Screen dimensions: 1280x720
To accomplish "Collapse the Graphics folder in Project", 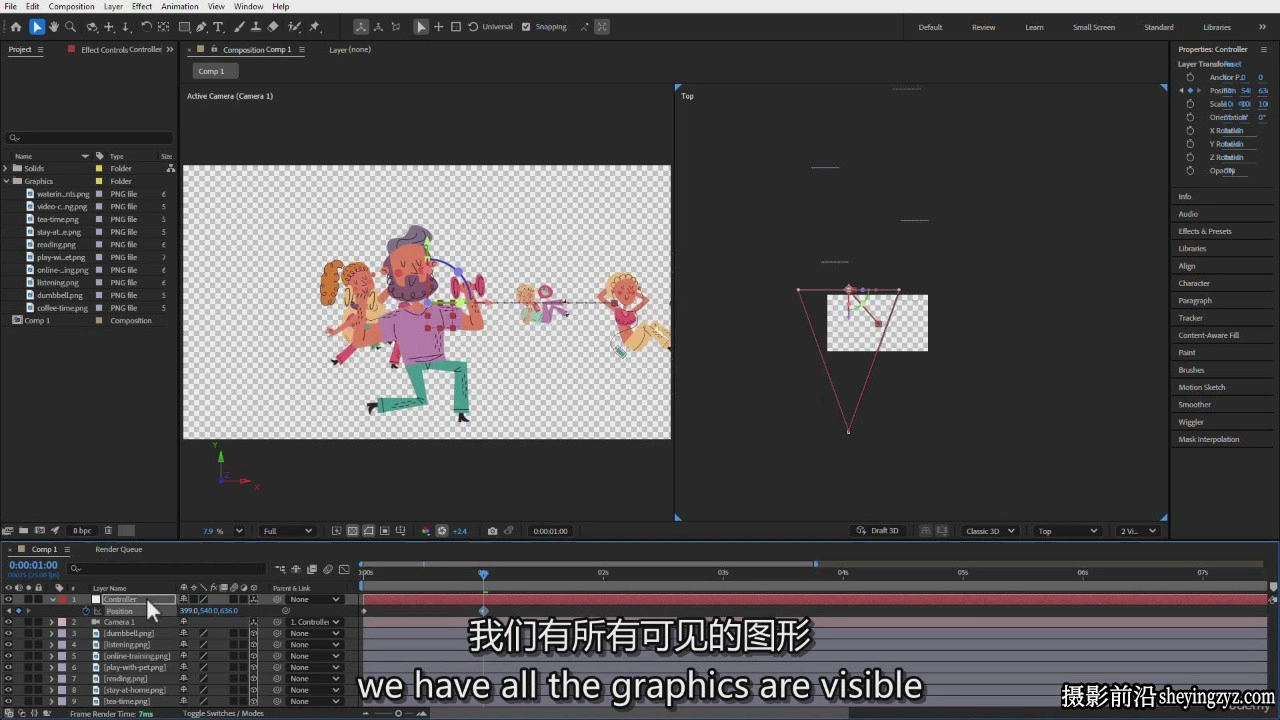I will tap(6, 181).
